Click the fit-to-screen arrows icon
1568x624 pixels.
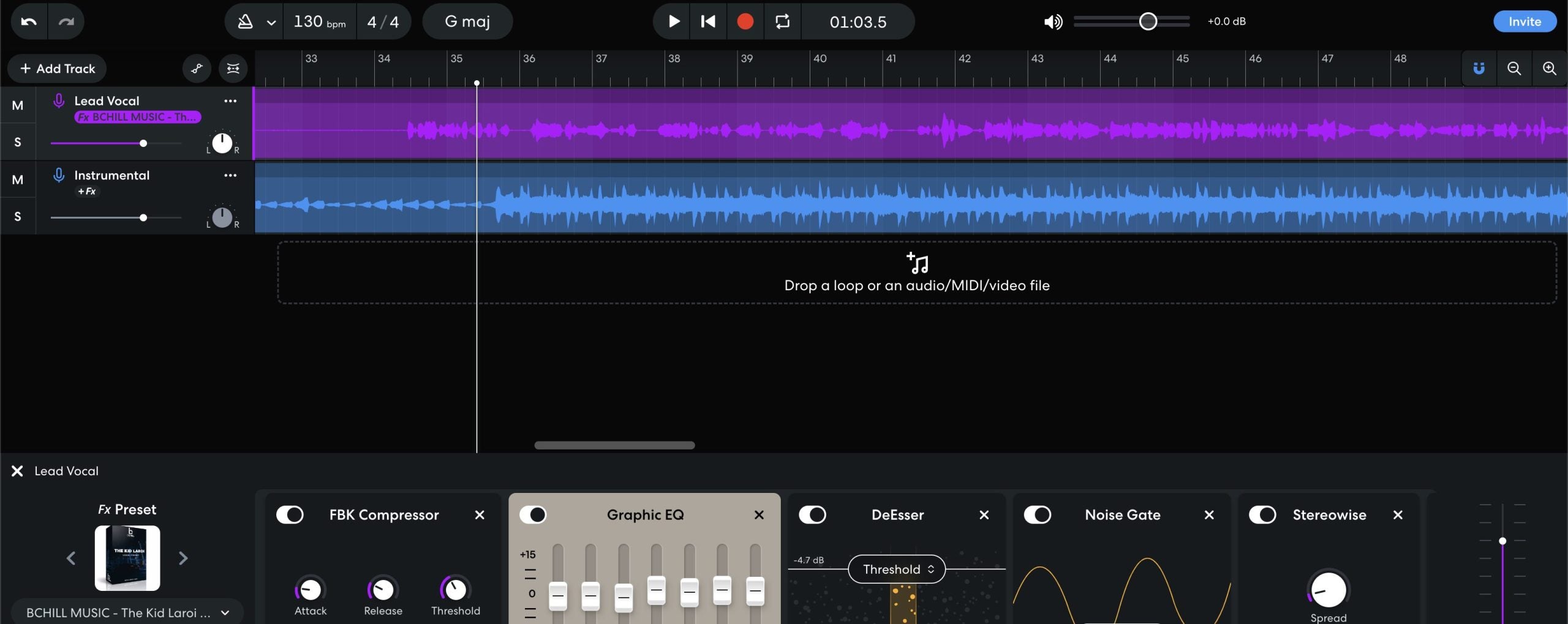click(233, 68)
